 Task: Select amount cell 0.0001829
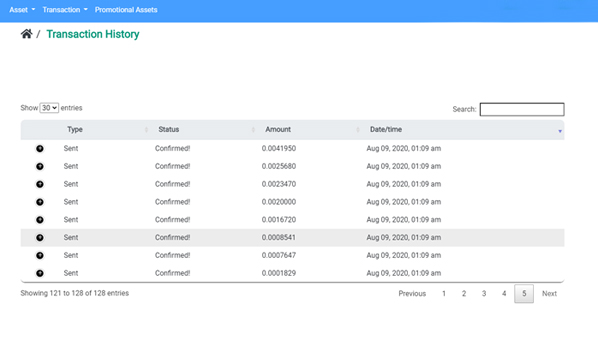(x=279, y=273)
